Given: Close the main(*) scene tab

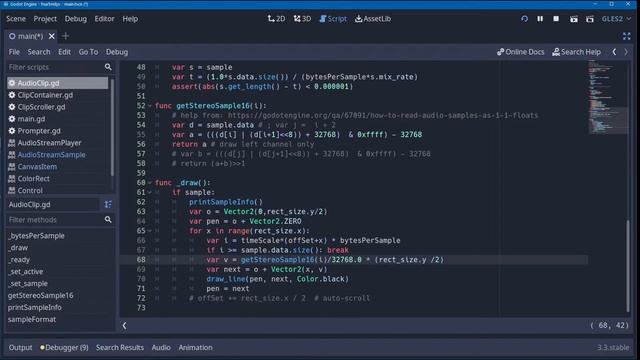Looking at the screenshot, I should (51, 36).
